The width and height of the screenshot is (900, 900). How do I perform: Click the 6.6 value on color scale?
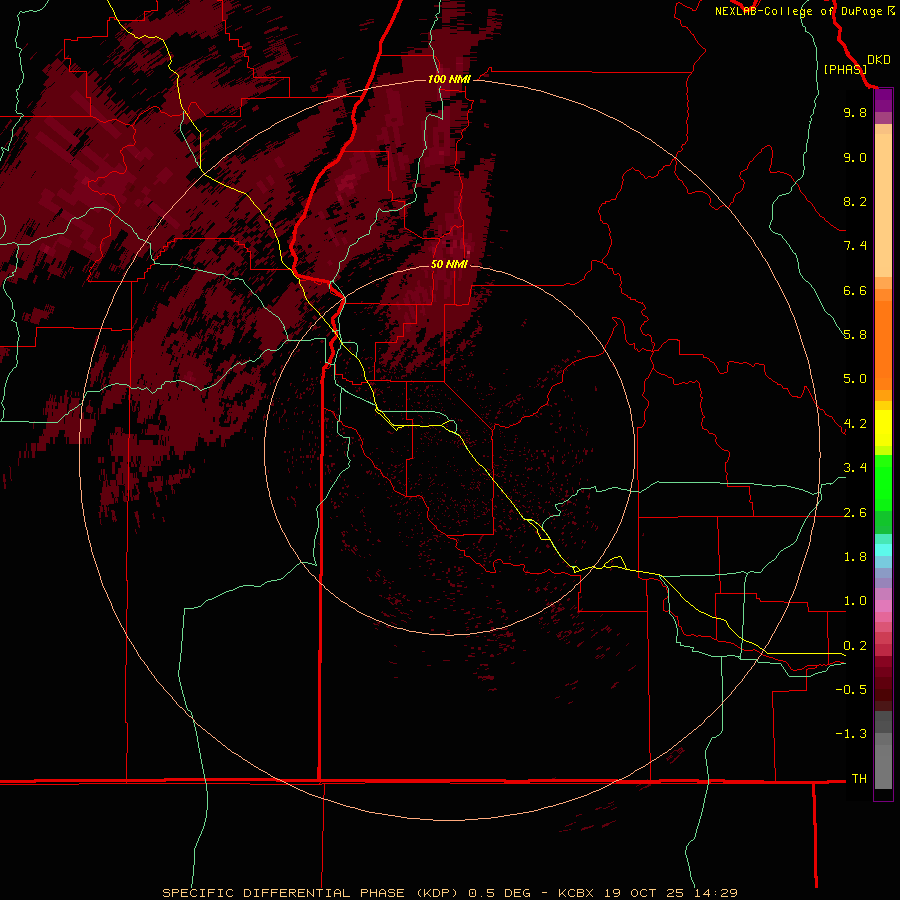click(855, 290)
